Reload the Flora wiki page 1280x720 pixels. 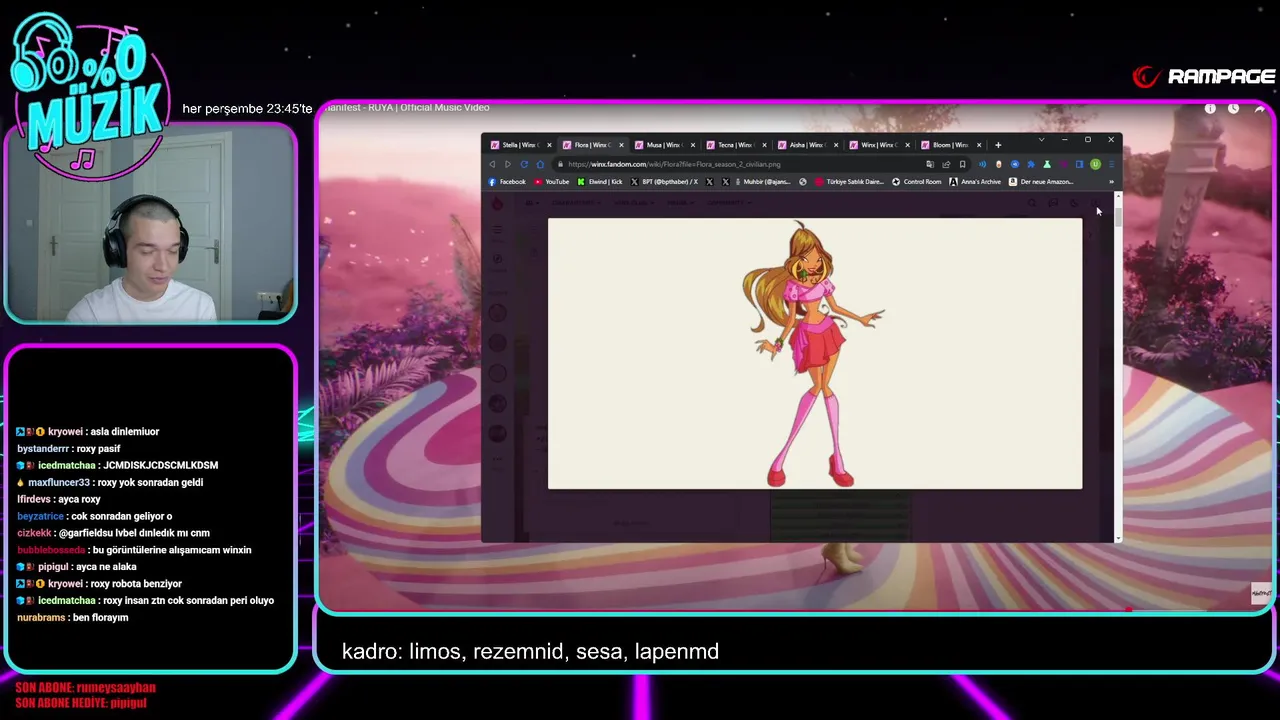click(x=524, y=164)
